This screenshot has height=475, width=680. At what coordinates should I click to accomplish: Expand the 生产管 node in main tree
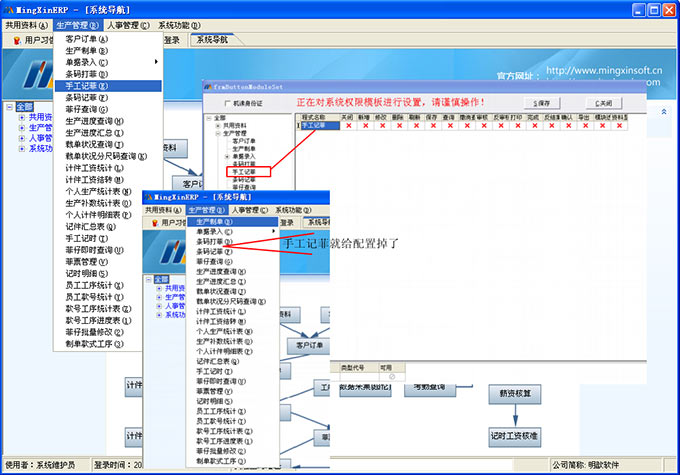tap(22, 128)
